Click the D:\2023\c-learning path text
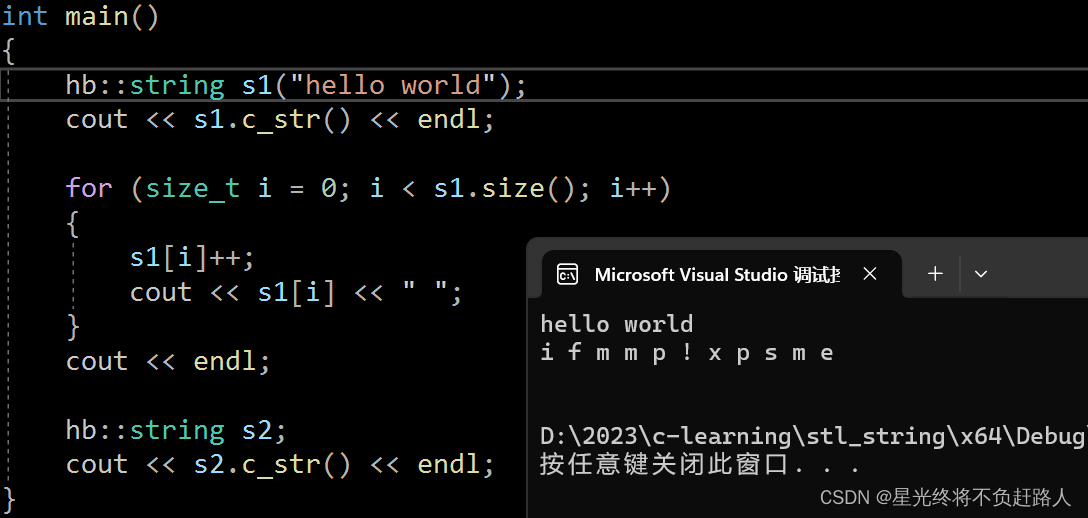The height and width of the screenshot is (518, 1088). coord(814,435)
